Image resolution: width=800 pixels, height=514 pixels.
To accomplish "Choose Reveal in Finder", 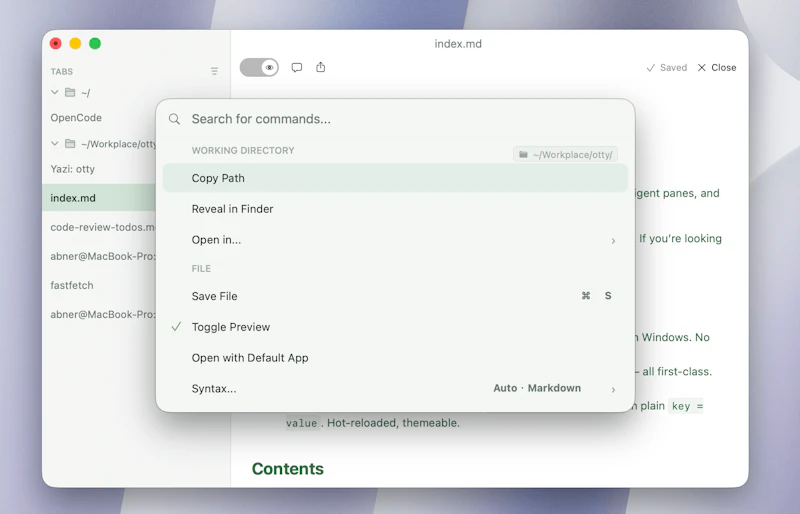I will pos(395,209).
